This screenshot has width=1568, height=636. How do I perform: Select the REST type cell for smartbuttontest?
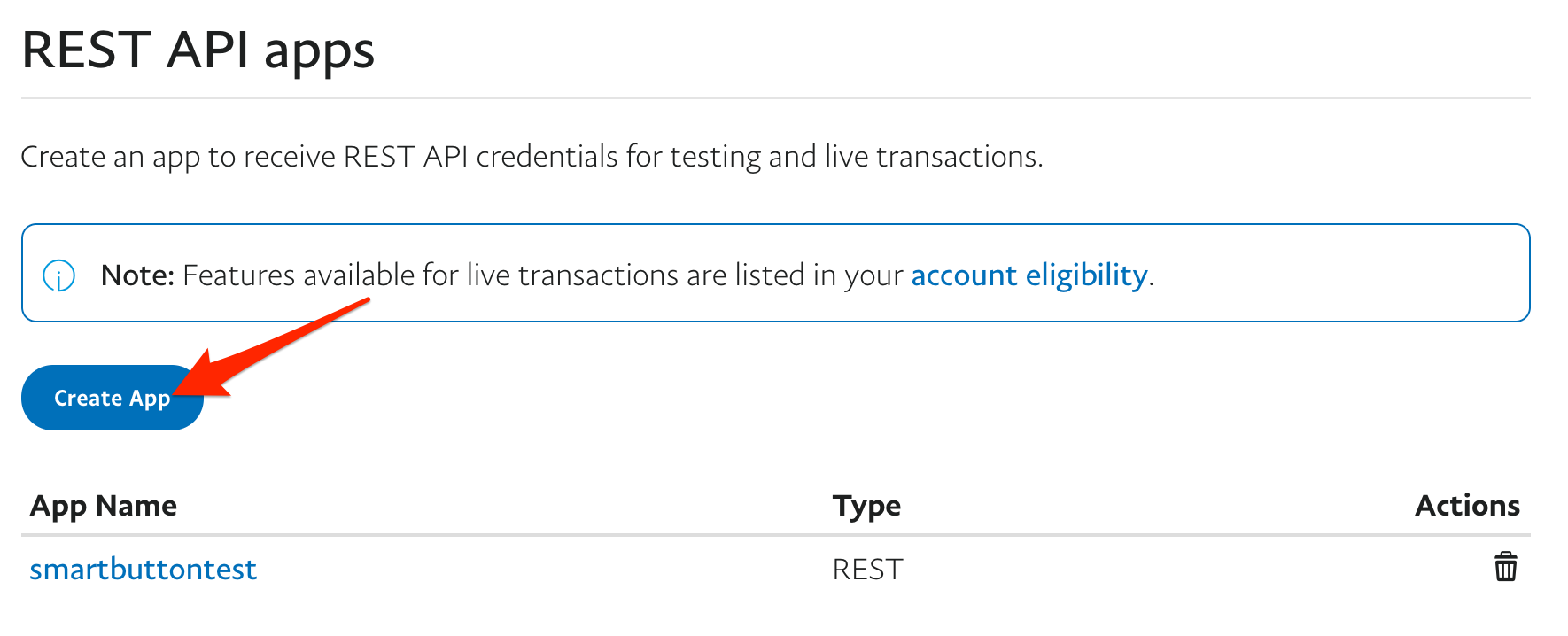pyautogui.click(x=867, y=569)
